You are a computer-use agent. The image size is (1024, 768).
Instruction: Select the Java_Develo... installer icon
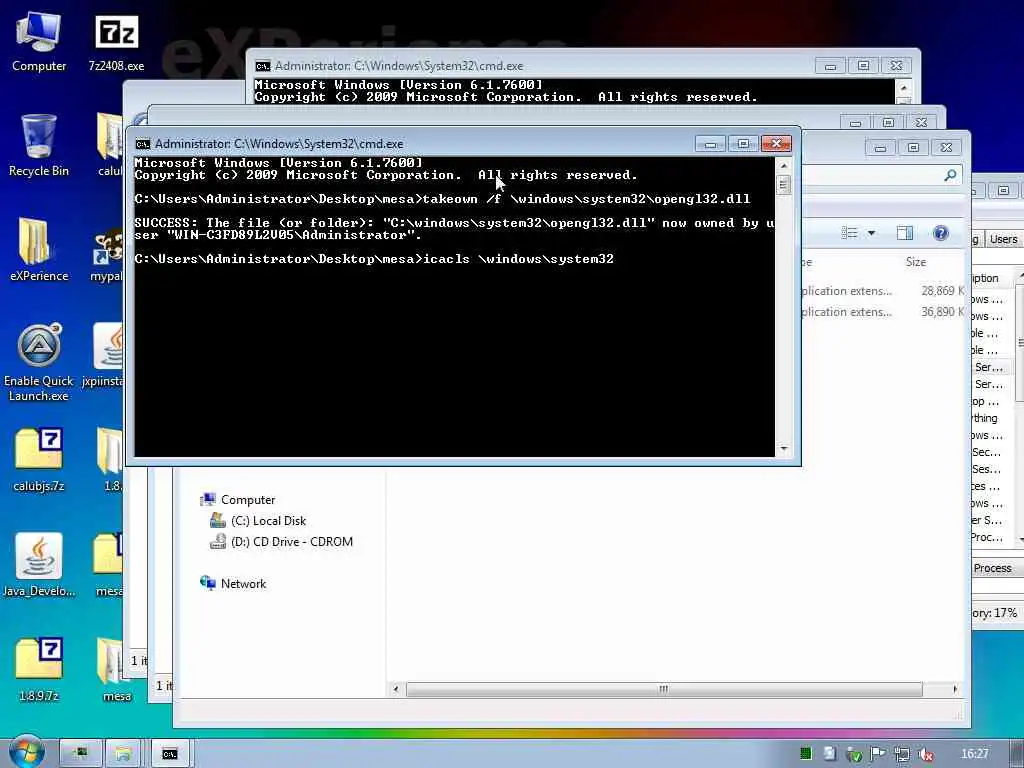coord(39,566)
